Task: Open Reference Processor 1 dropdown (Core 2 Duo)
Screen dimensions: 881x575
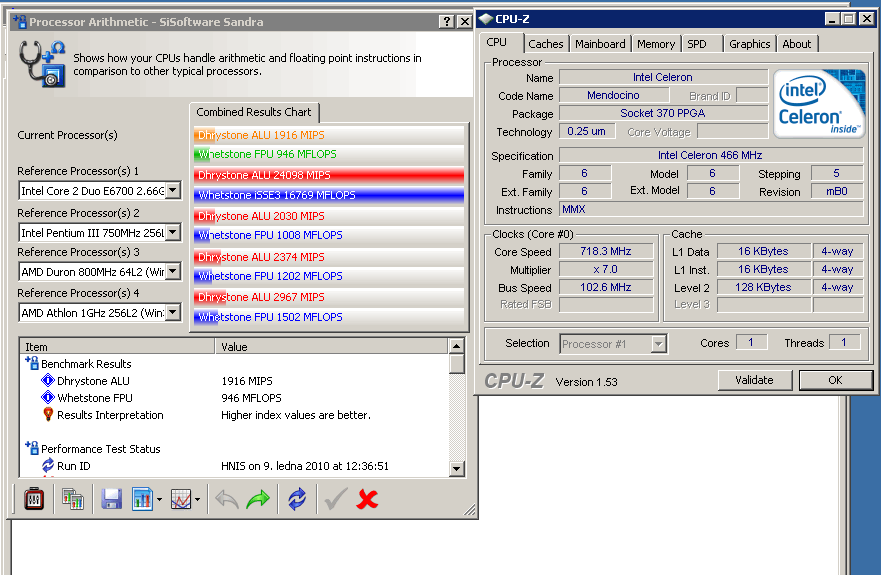Action: [x=172, y=191]
